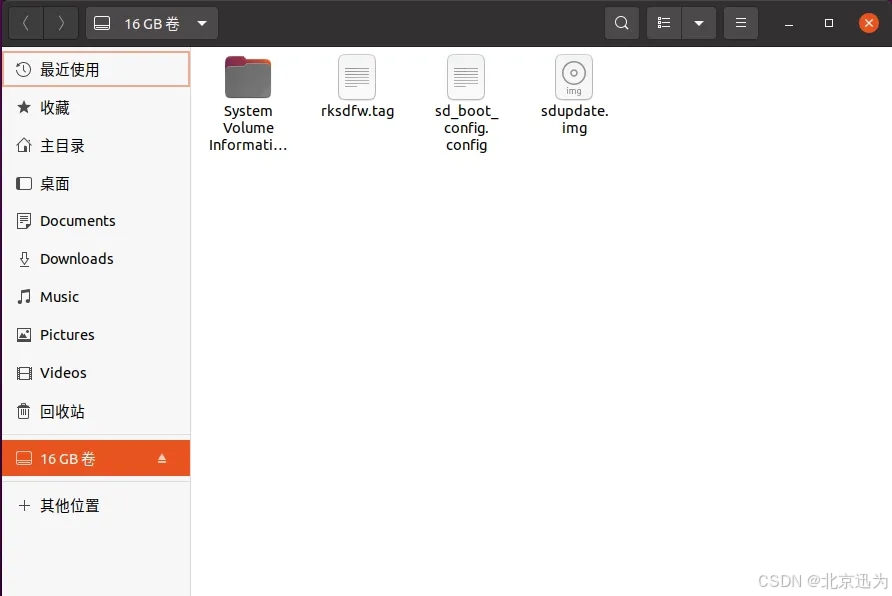Click the search magnifier icon
The image size is (892, 596).
pyautogui.click(x=622, y=23)
